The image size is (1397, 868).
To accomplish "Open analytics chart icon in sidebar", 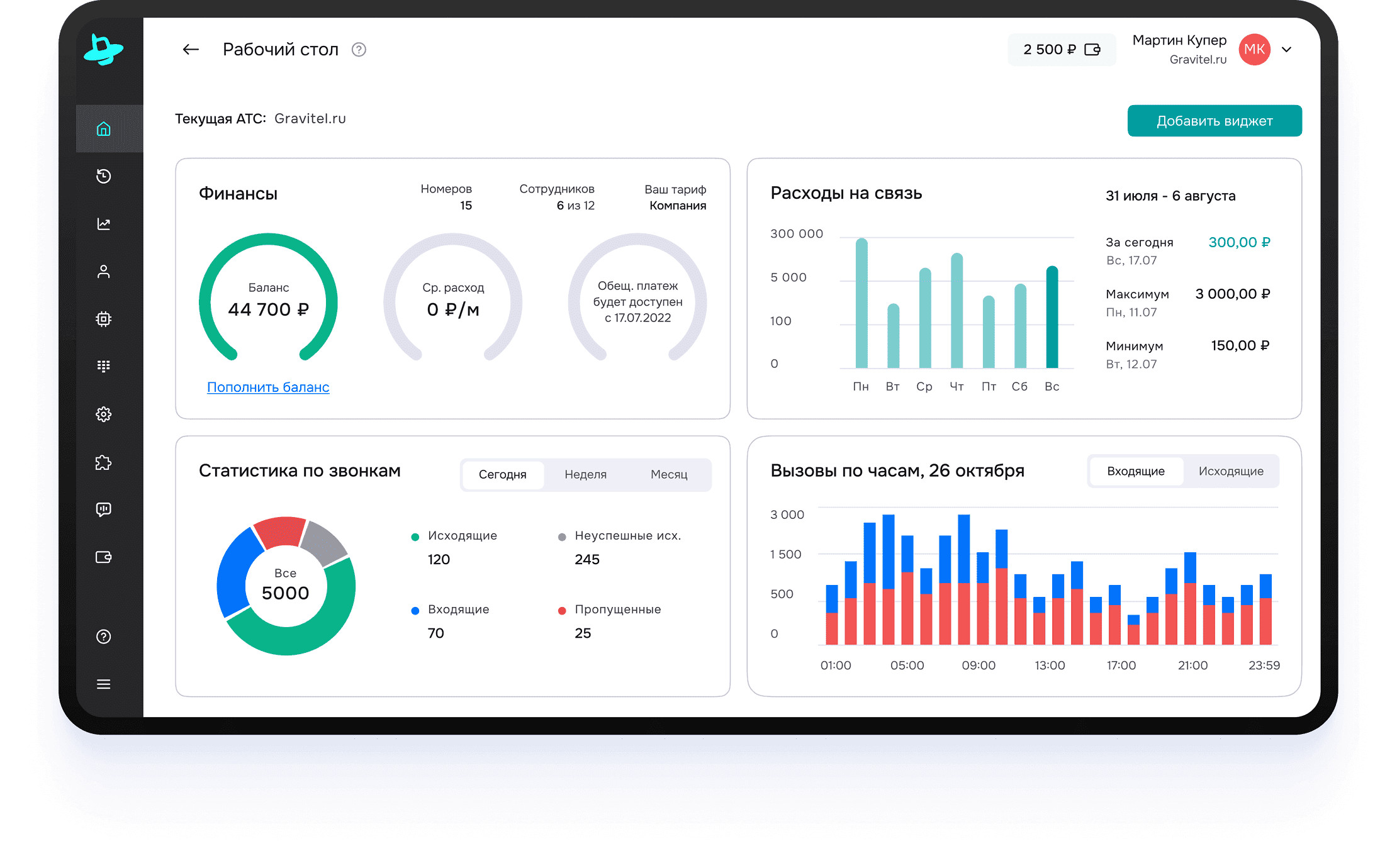I will (104, 224).
